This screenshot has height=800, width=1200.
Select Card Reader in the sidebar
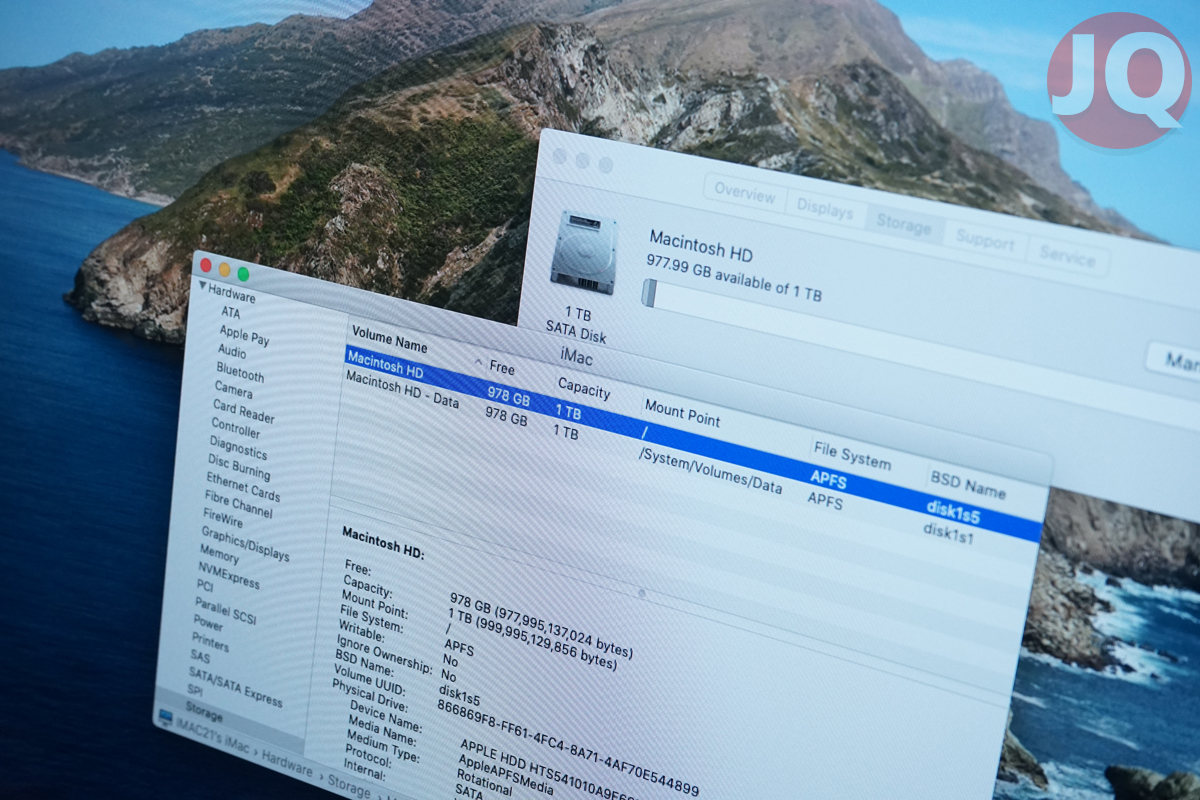(243, 410)
